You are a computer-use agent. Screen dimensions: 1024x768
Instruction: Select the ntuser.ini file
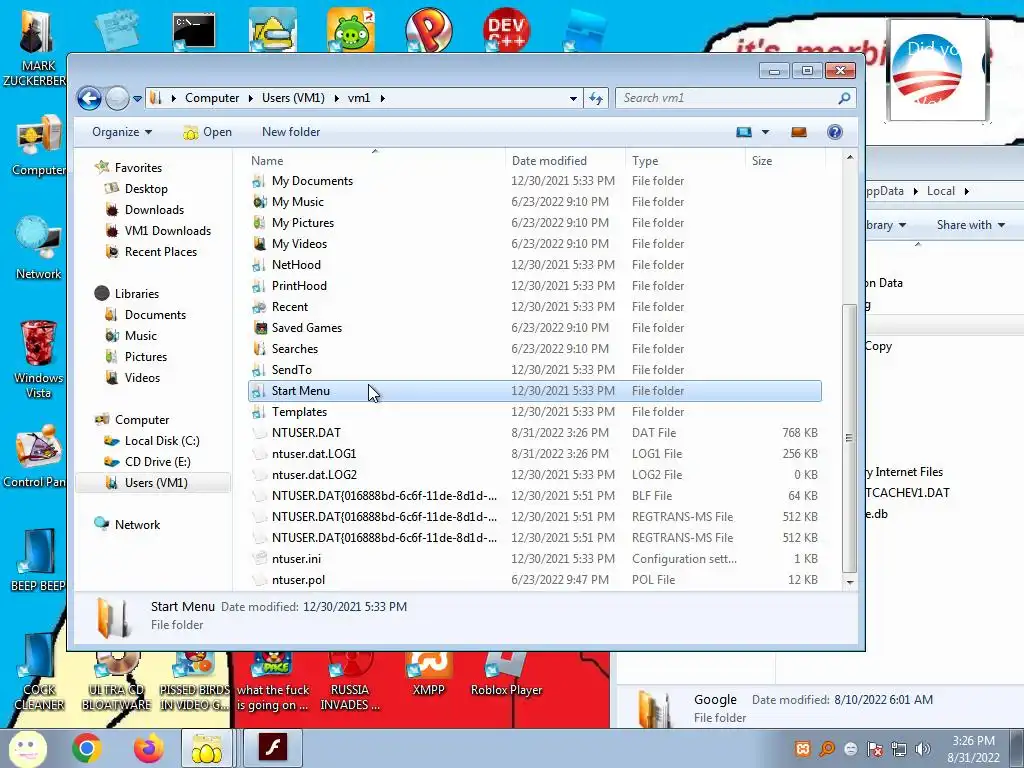535,558
